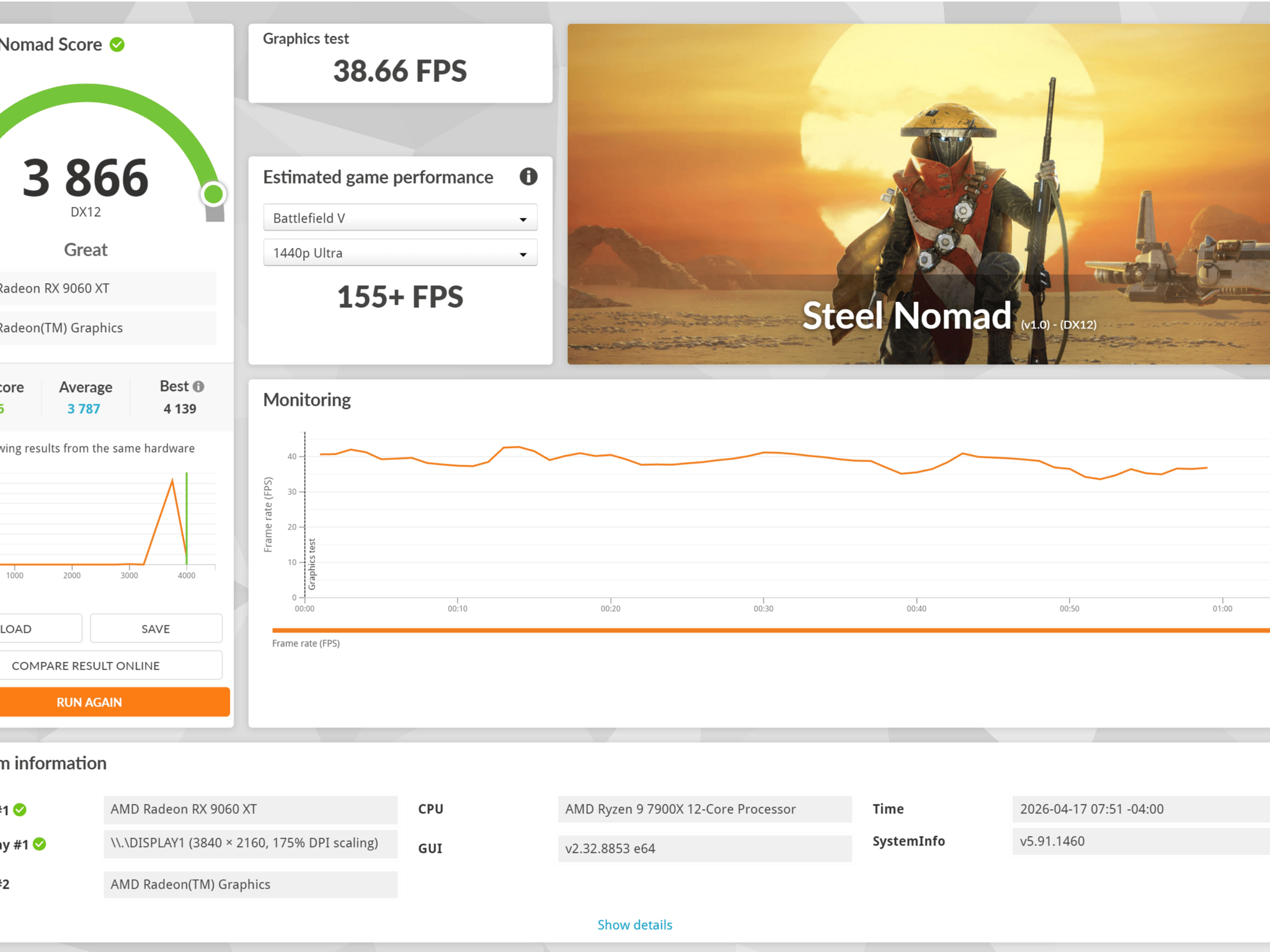
Task: Click COMPARE RESULT ONLINE button
Action: coord(110,666)
